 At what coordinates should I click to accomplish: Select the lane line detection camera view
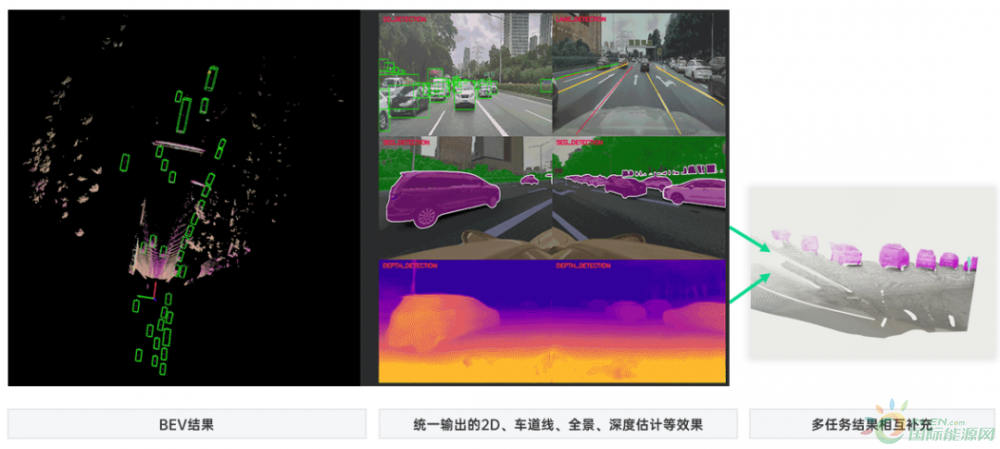click(x=638, y=73)
